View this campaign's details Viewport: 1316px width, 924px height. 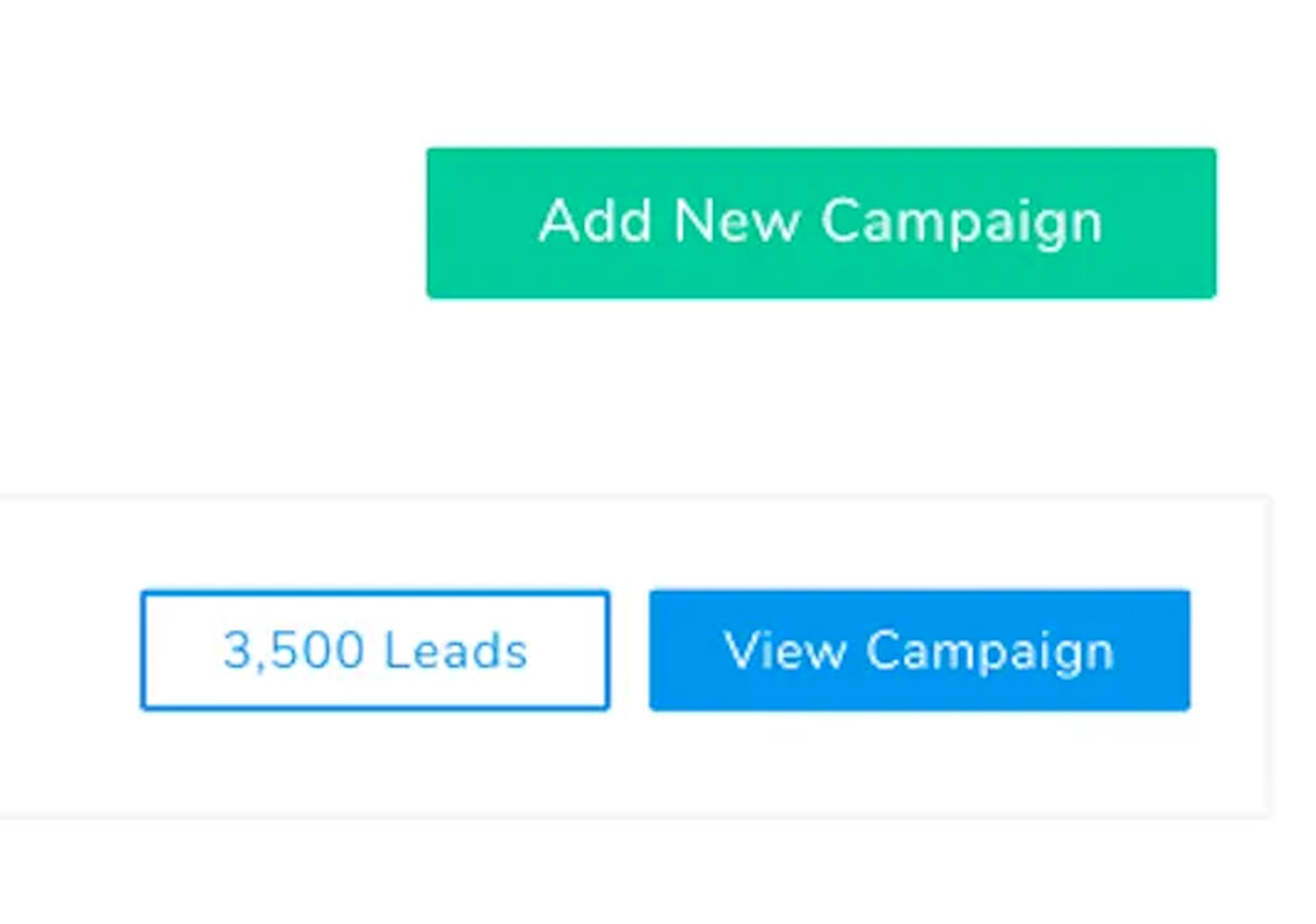coord(919,650)
